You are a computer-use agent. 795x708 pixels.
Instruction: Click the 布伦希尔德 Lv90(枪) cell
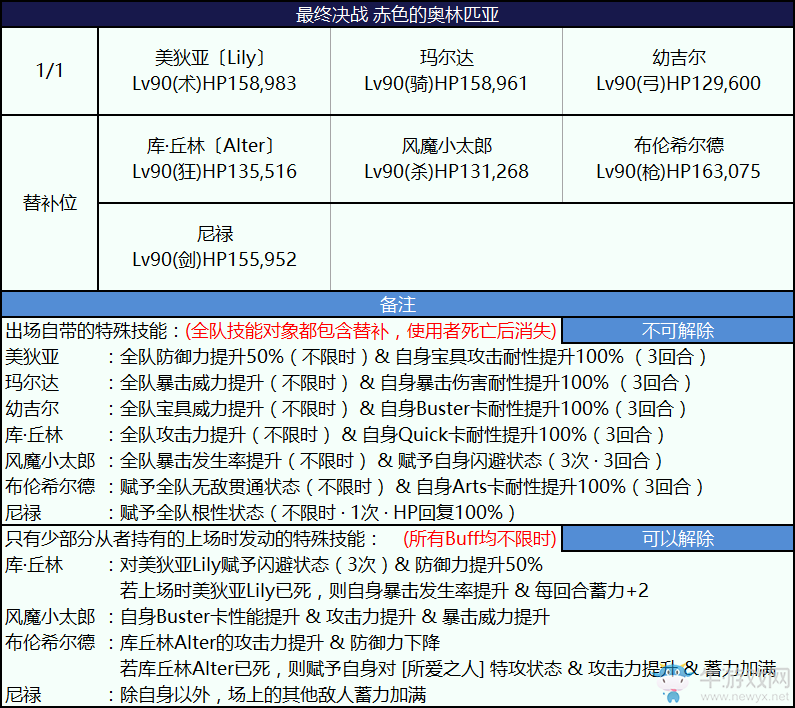point(678,159)
